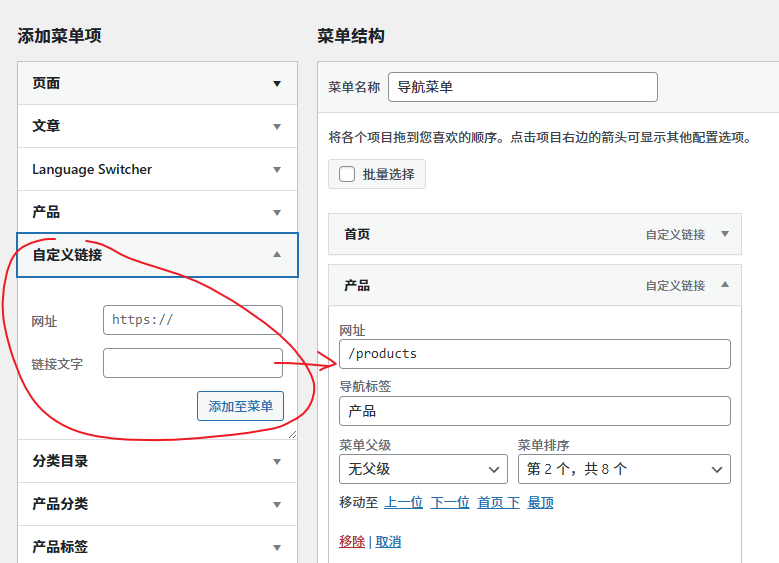Open the 菜单父级 dropdown

pyautogui.click(x=423, y=469)
